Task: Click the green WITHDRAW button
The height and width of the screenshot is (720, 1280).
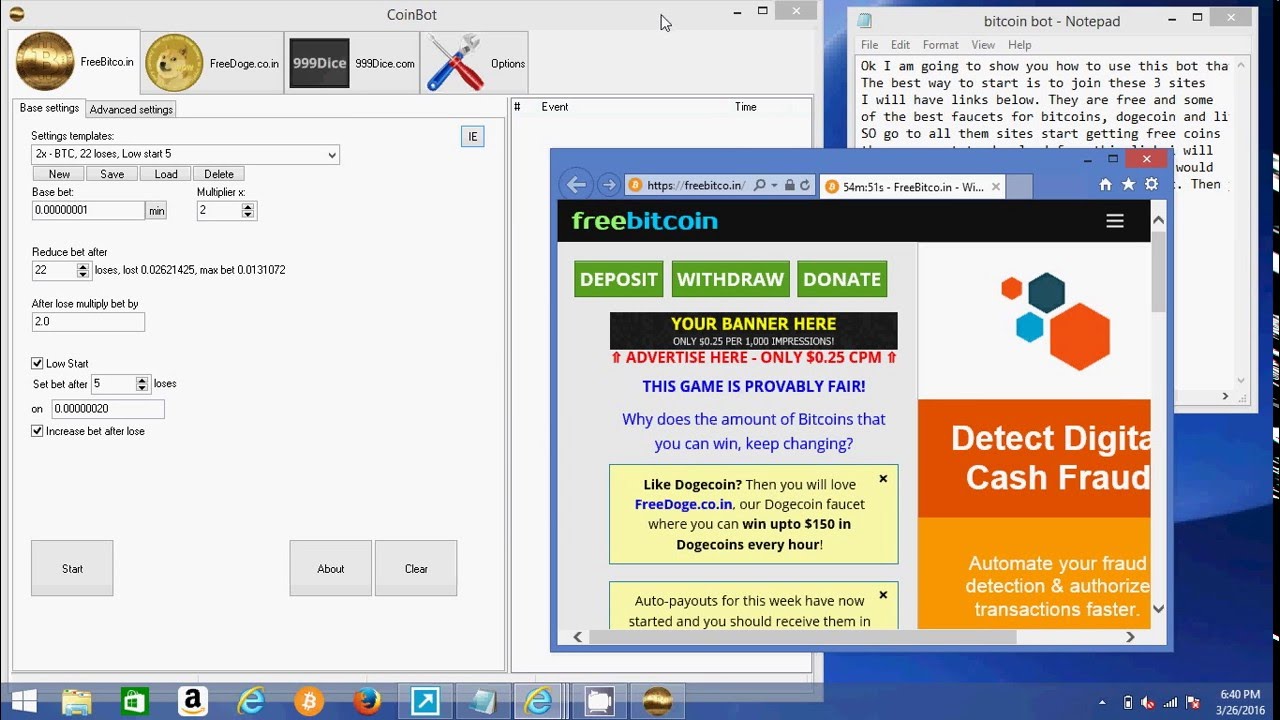Action: point(730,279)
